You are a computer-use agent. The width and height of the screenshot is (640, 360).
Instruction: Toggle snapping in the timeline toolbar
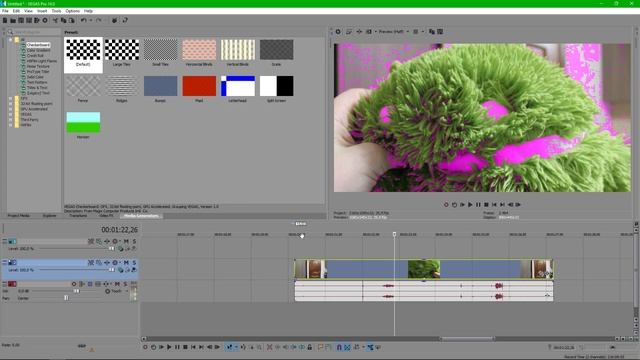pos(339,347)
